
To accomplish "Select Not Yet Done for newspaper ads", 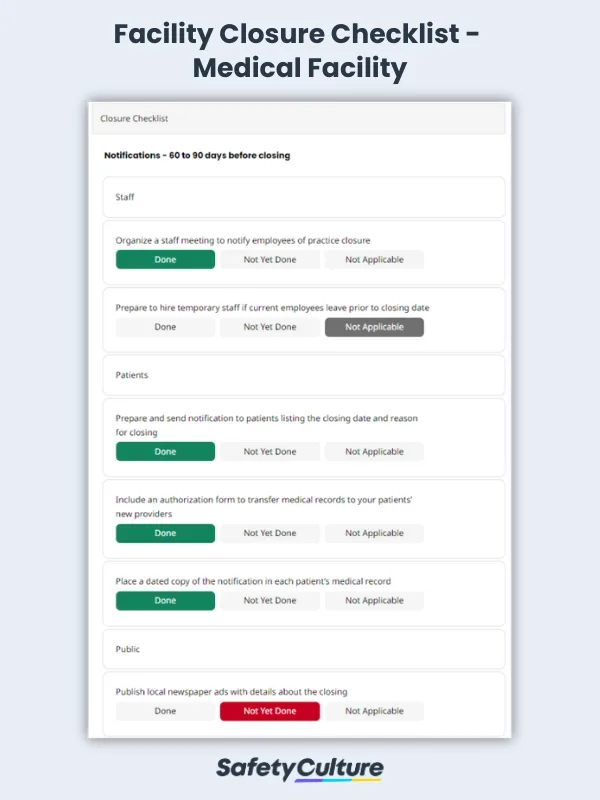I will click(270, 711).
